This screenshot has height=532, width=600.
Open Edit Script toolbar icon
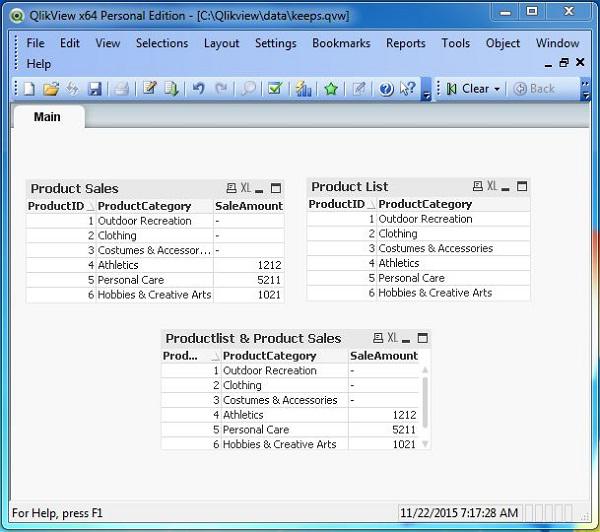[x=149, y=88]
